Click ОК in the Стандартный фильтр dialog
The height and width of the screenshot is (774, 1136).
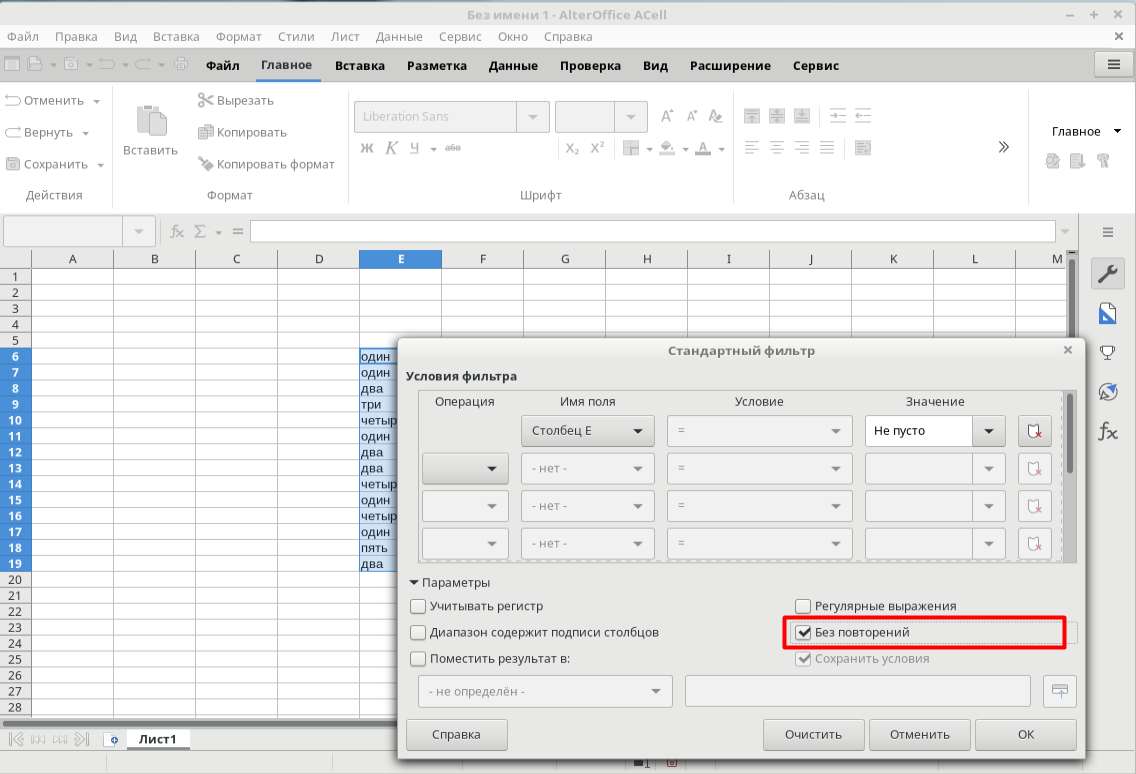[x=1026, y=734]
